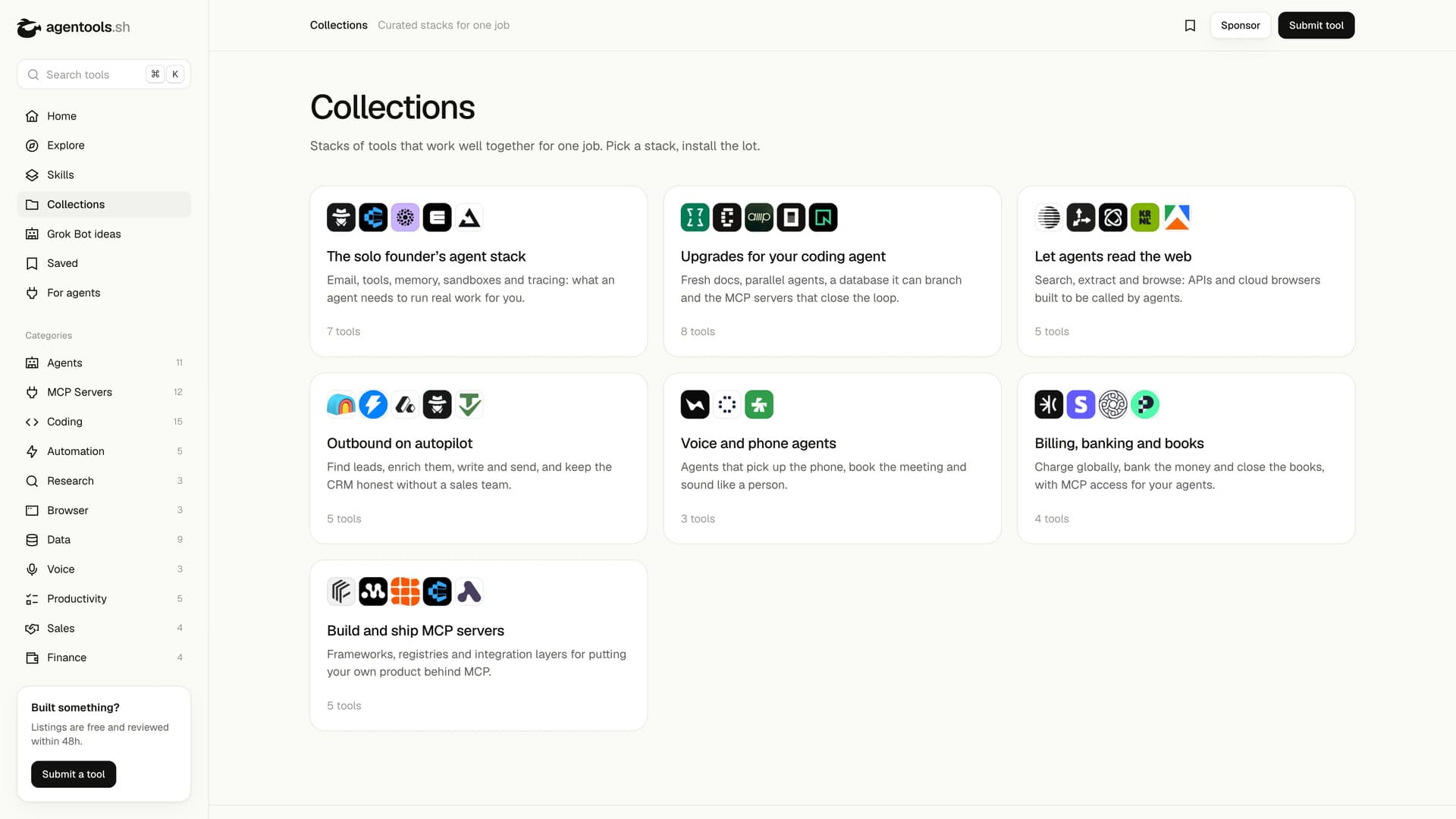Click the Submit a tool sidebar button

(74, 774)
